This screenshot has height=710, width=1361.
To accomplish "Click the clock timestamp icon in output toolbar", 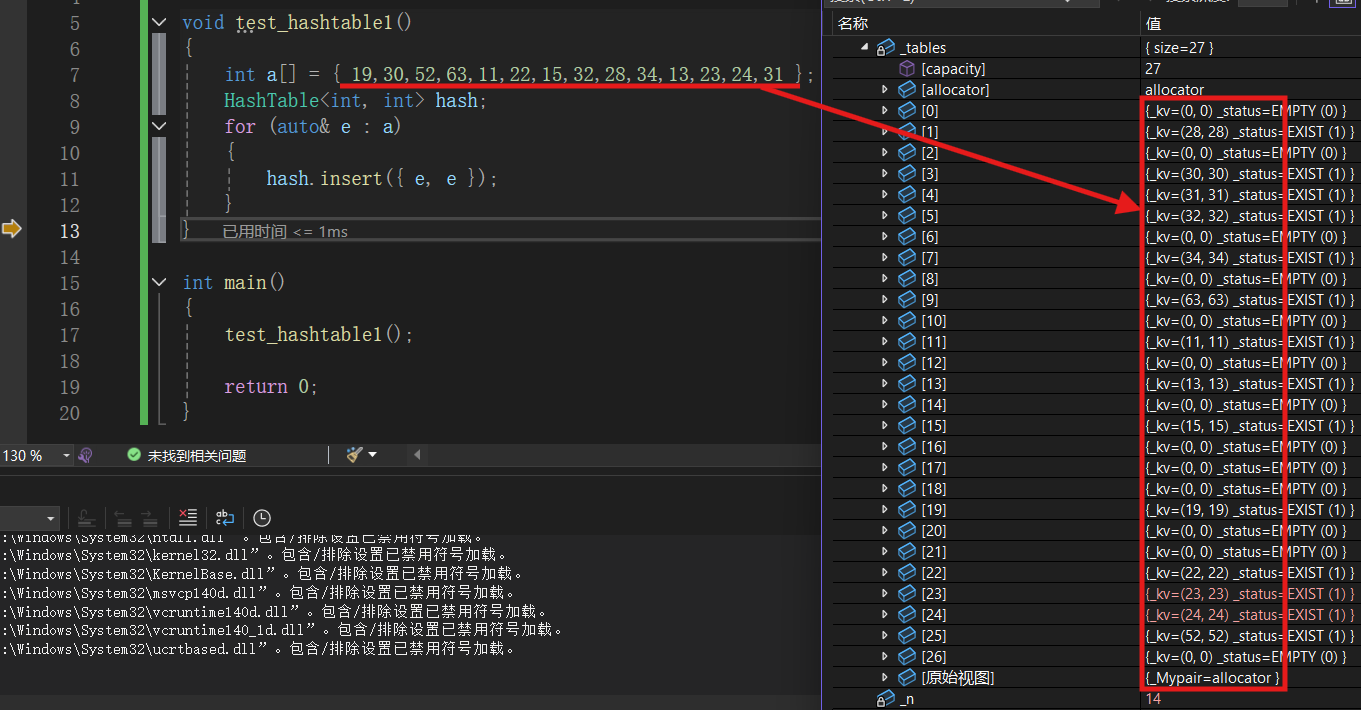I will point(262,517).
